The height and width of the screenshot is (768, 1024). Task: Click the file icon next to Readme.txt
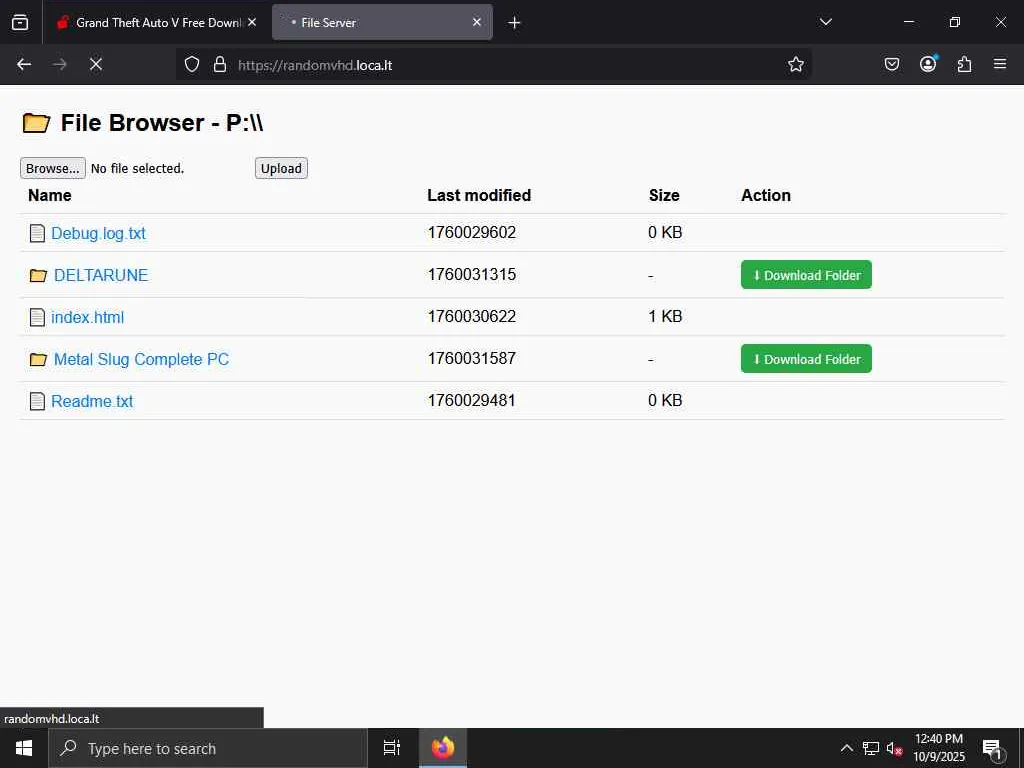(37, 401)
